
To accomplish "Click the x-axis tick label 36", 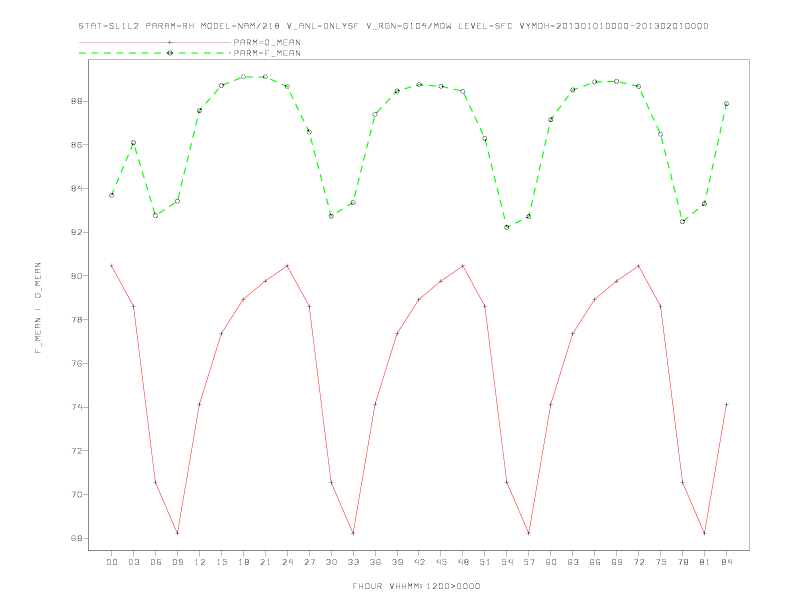I will click(x=375, y=562).
